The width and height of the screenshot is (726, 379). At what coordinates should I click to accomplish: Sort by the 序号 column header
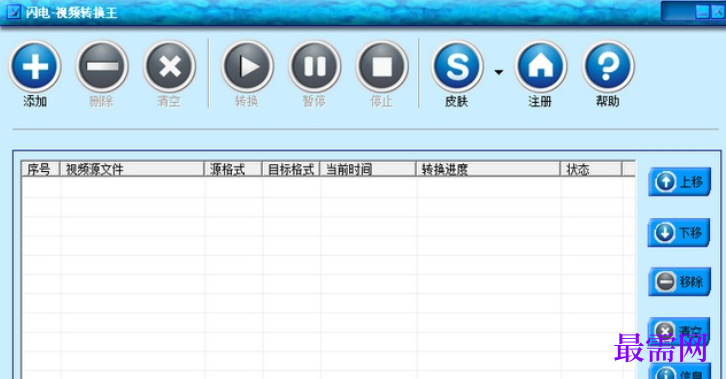click(x=40, y=169)
